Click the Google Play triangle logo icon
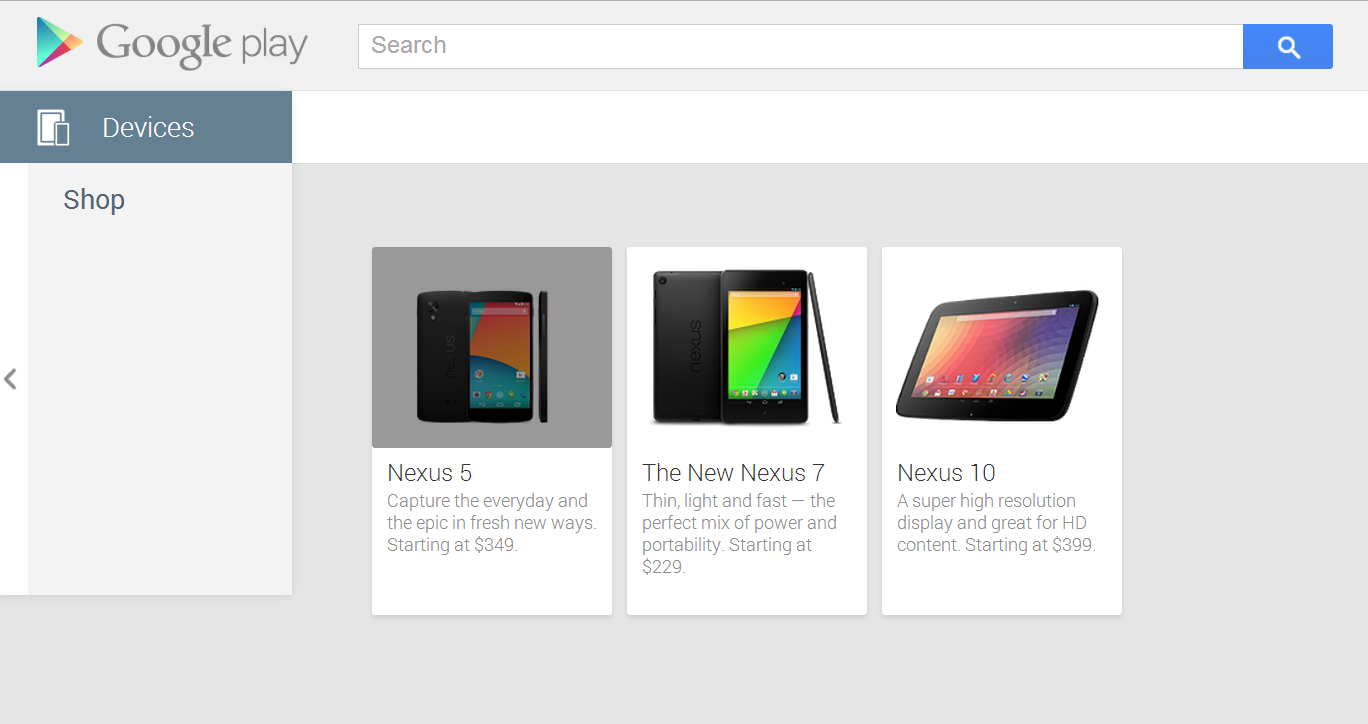 pyautogui.click(x=58, y=43)
